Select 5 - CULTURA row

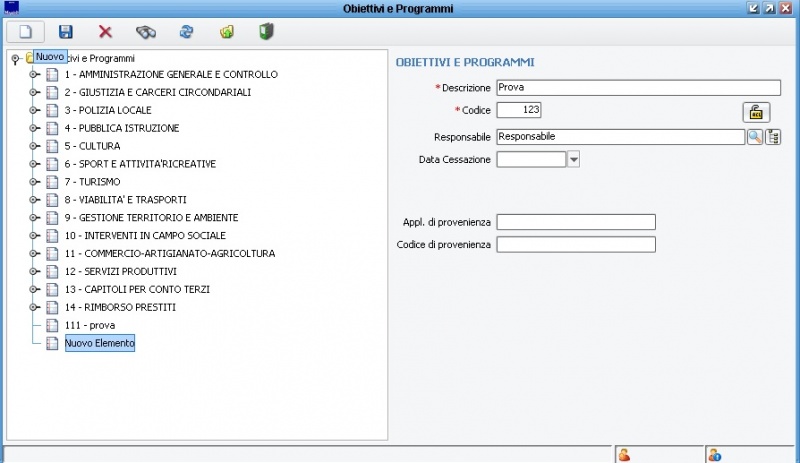tap(92, 146)
